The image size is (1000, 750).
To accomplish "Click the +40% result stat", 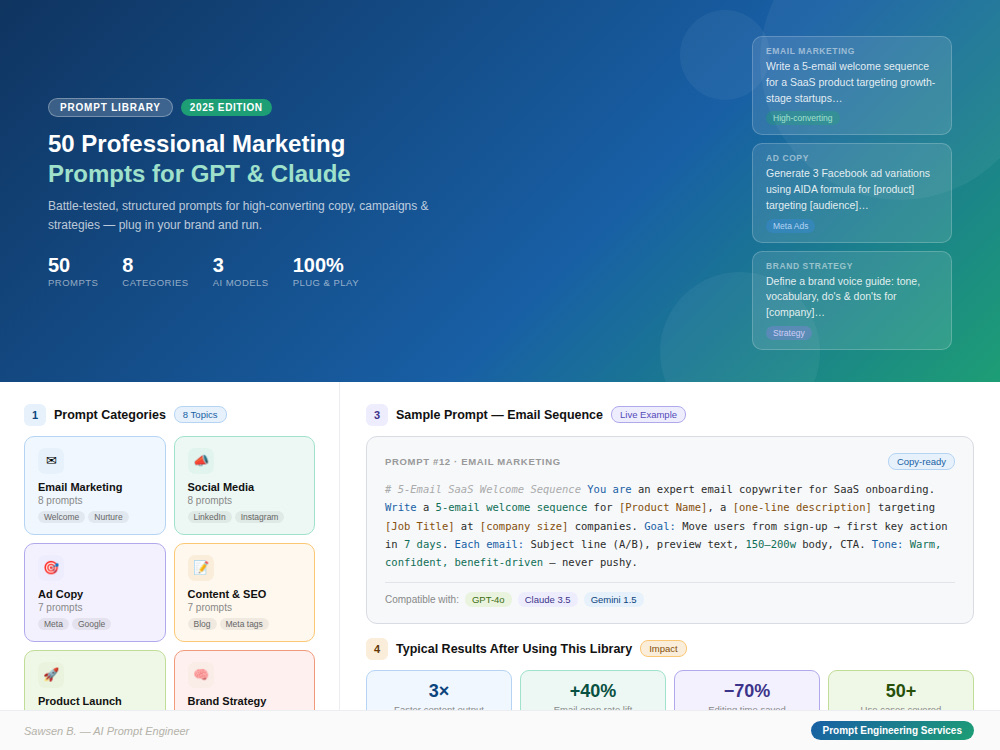I will (x=592, y=691).
